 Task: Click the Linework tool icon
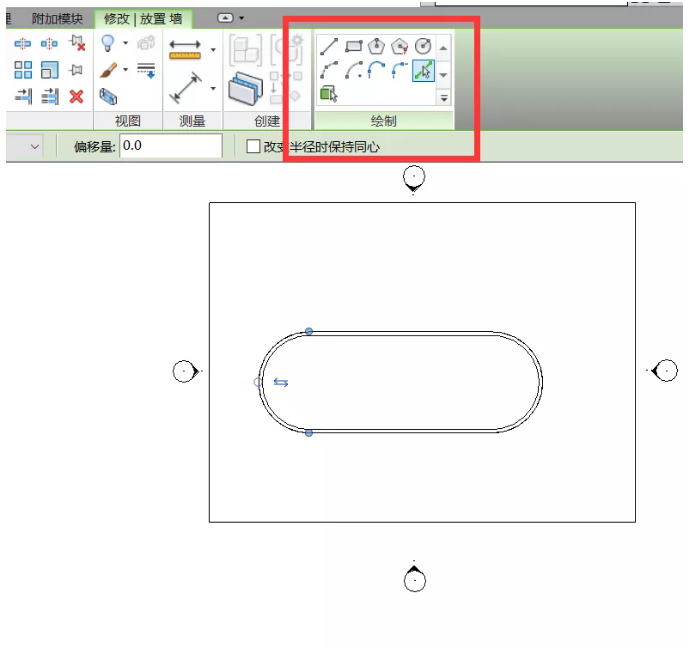tap(146, 70)
